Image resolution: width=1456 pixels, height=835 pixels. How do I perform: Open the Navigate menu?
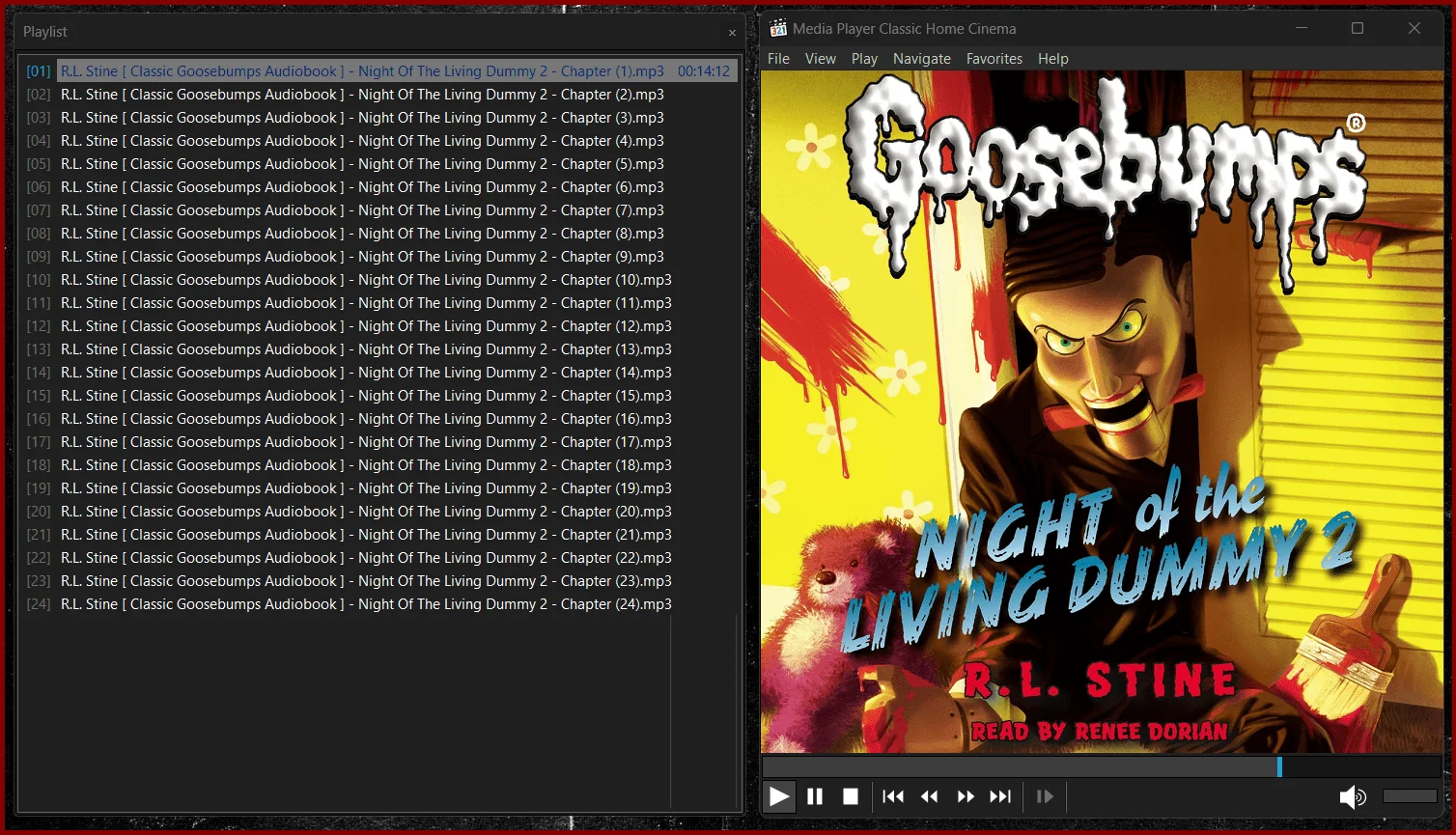[922, 59]
